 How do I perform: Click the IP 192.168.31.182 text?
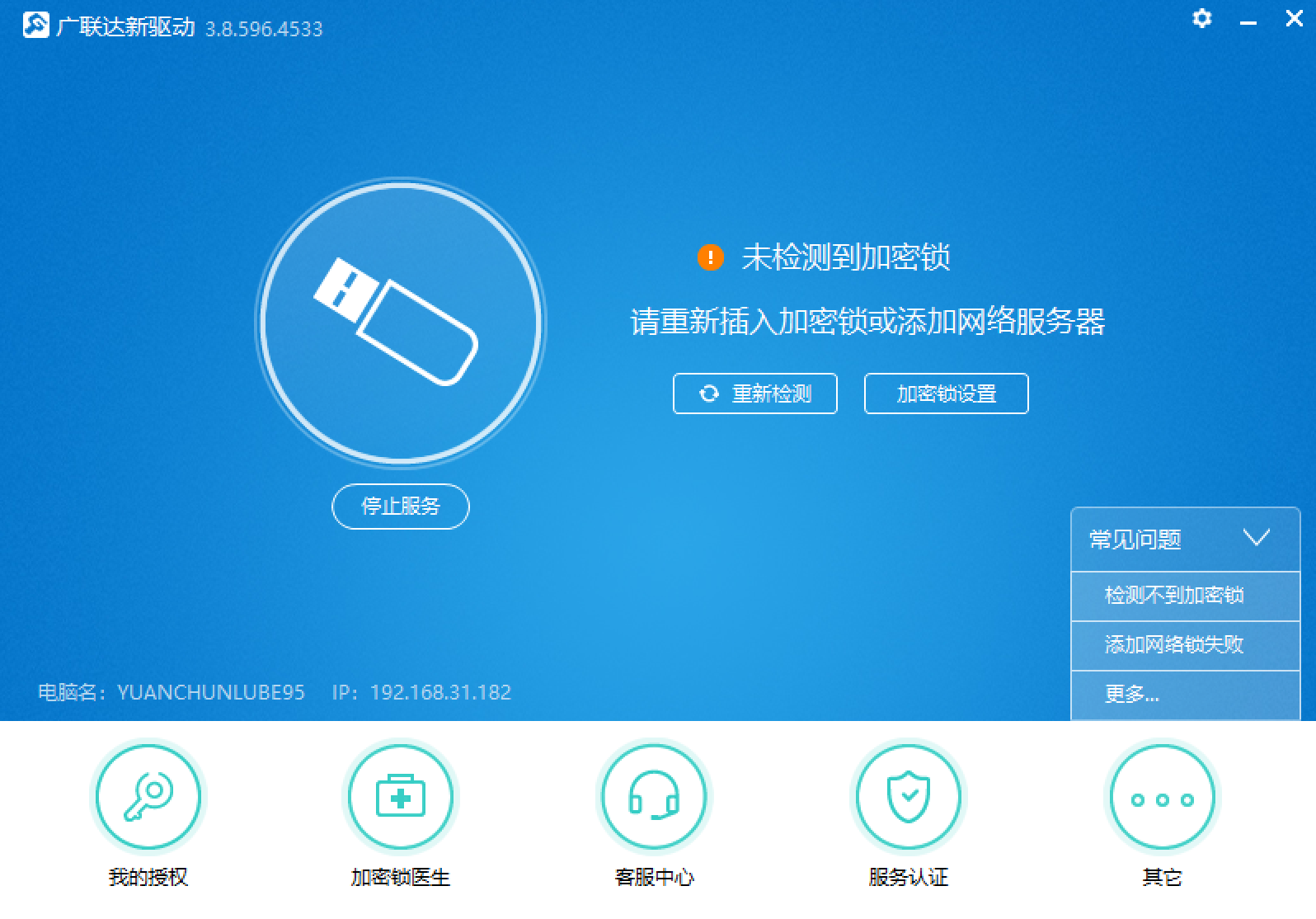coord(421,692)
